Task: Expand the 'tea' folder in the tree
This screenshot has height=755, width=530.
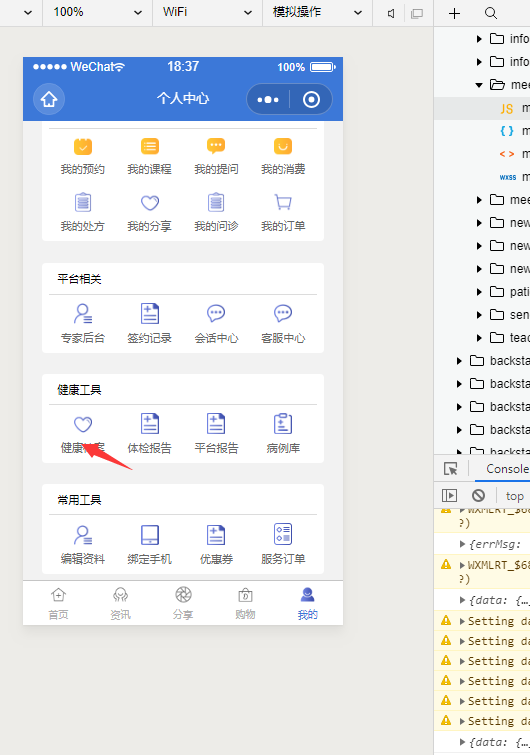Action: 479,338
